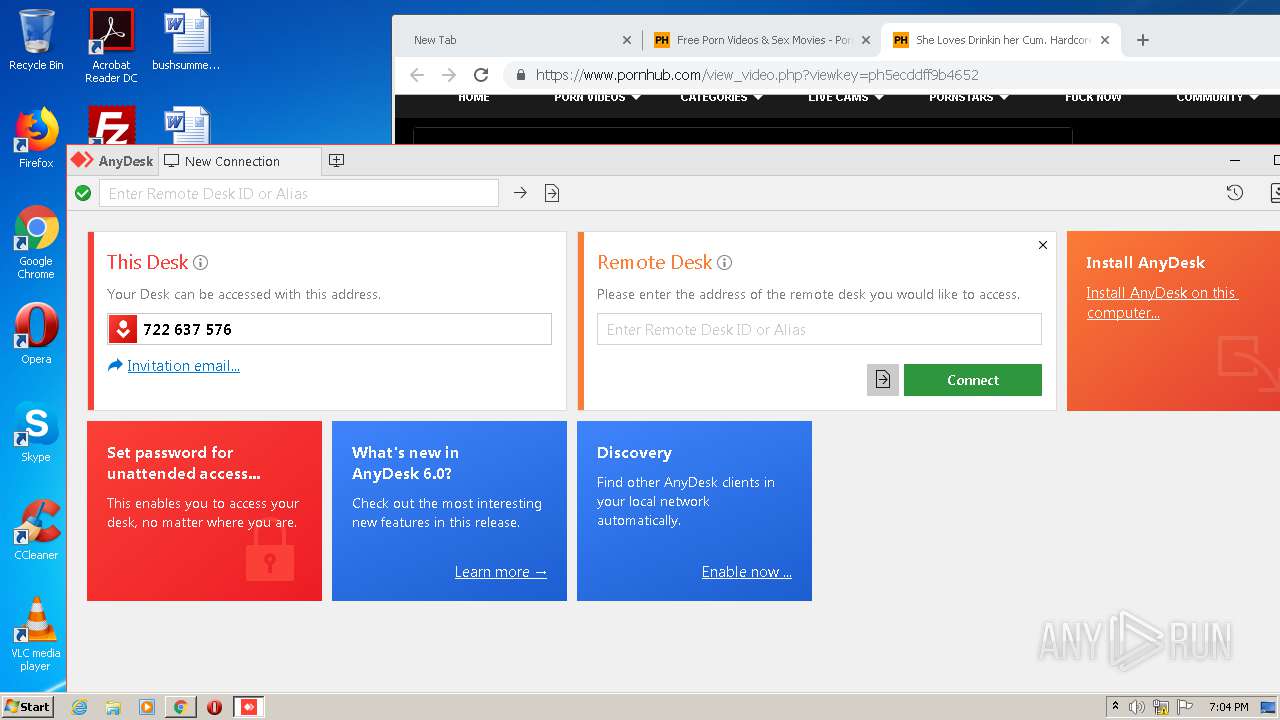Follow the Learn more link
1280x720 pixels.
(501, 572)
